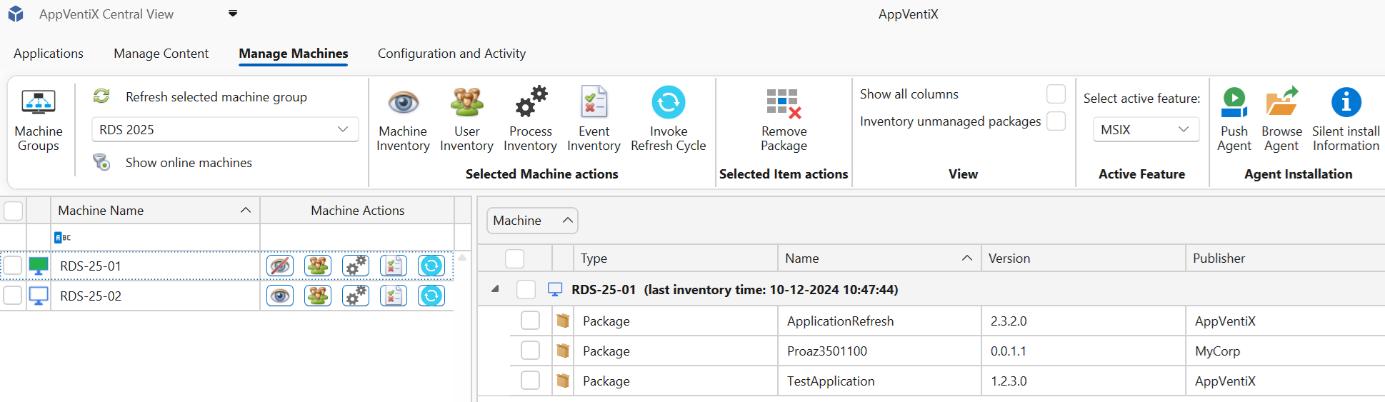Click the ApplicationRefresh package box icon
Image resolution: width=1385 pixels, height=402 pixels.
[563, 321]
